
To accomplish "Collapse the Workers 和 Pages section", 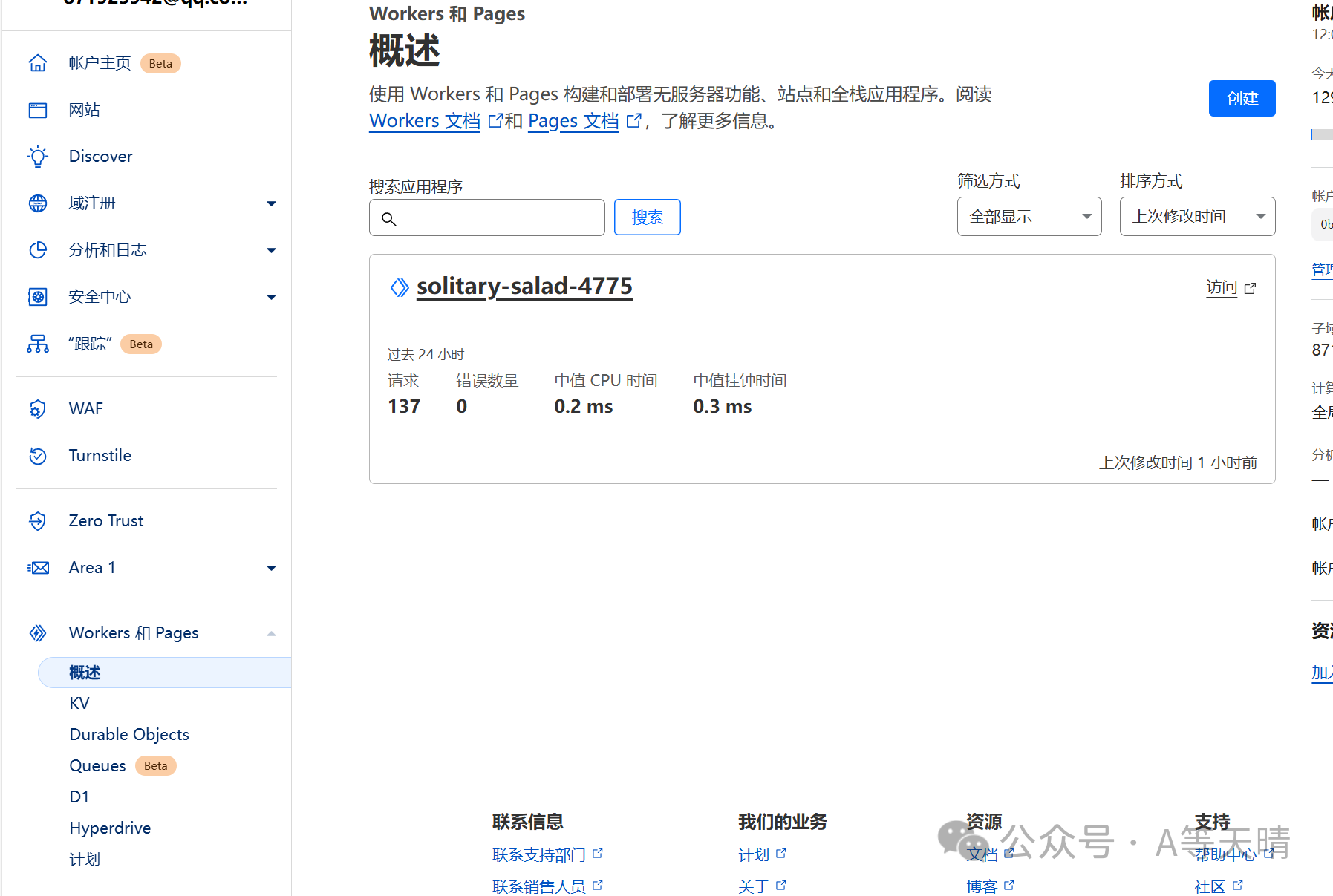I will tap(271, 633).
